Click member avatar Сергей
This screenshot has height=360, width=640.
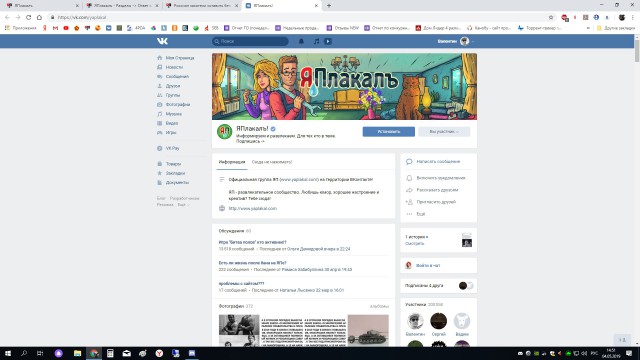(x=438, y=321)
